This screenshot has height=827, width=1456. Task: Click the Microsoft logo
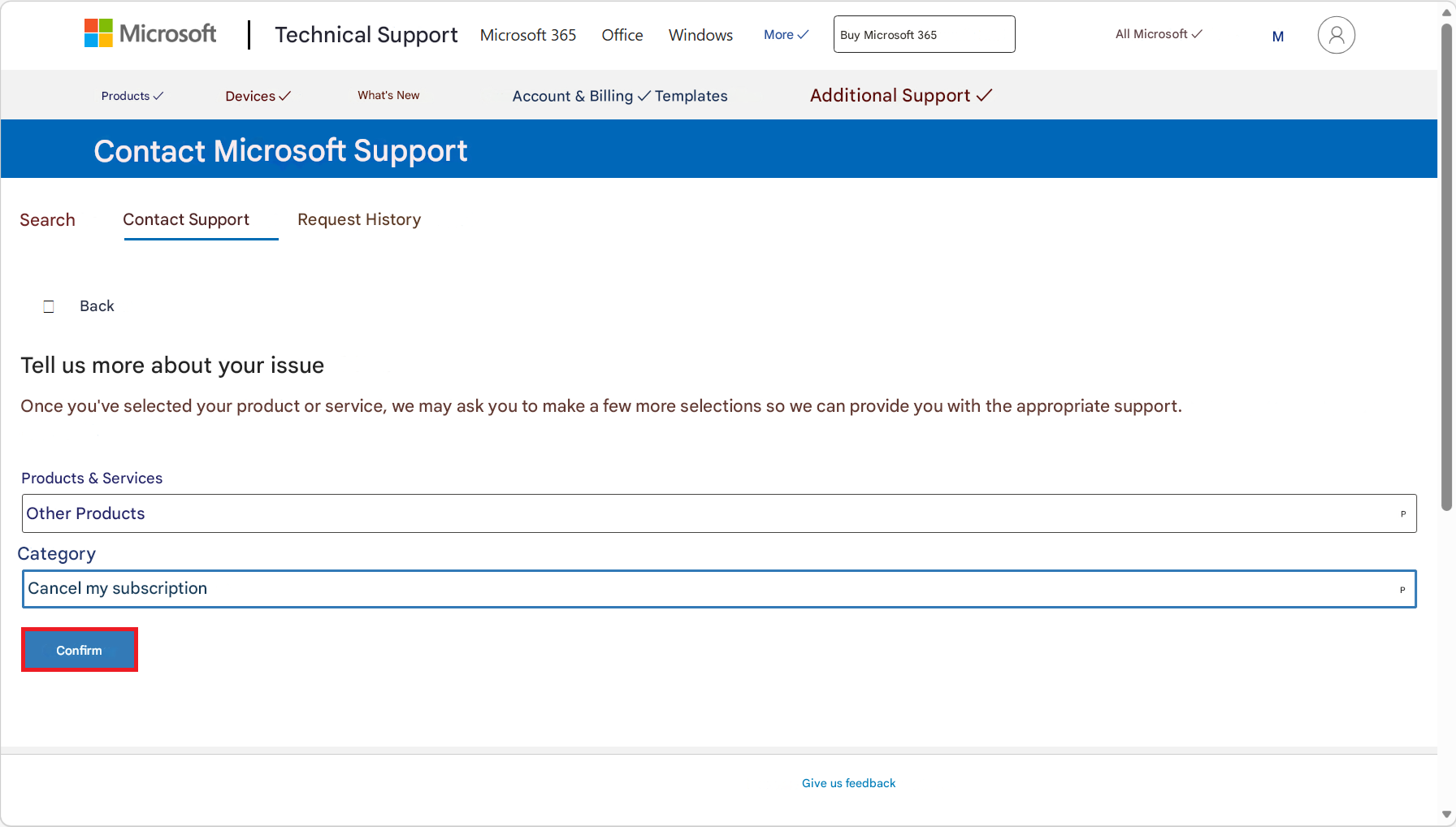149,34
